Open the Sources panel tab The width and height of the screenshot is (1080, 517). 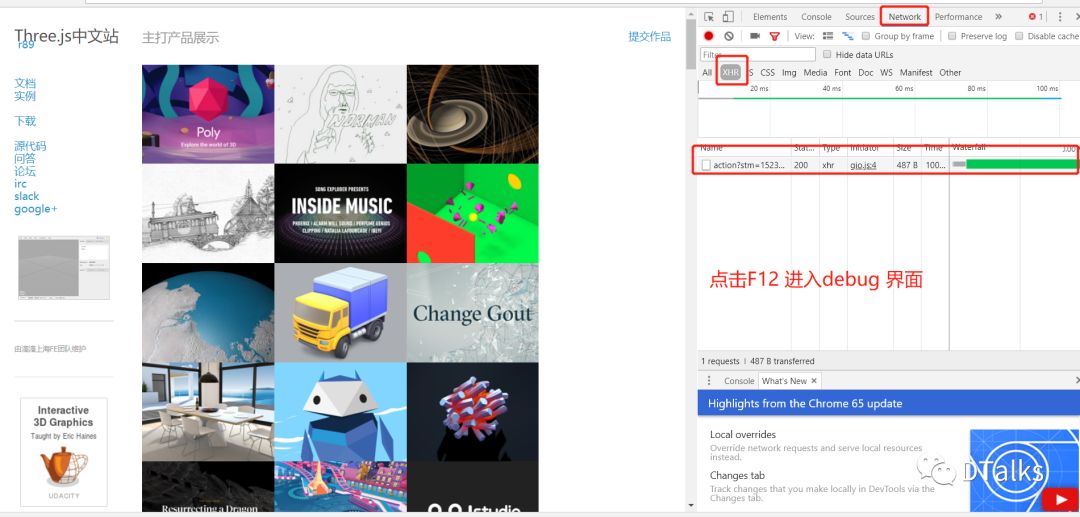pos(860,17)
